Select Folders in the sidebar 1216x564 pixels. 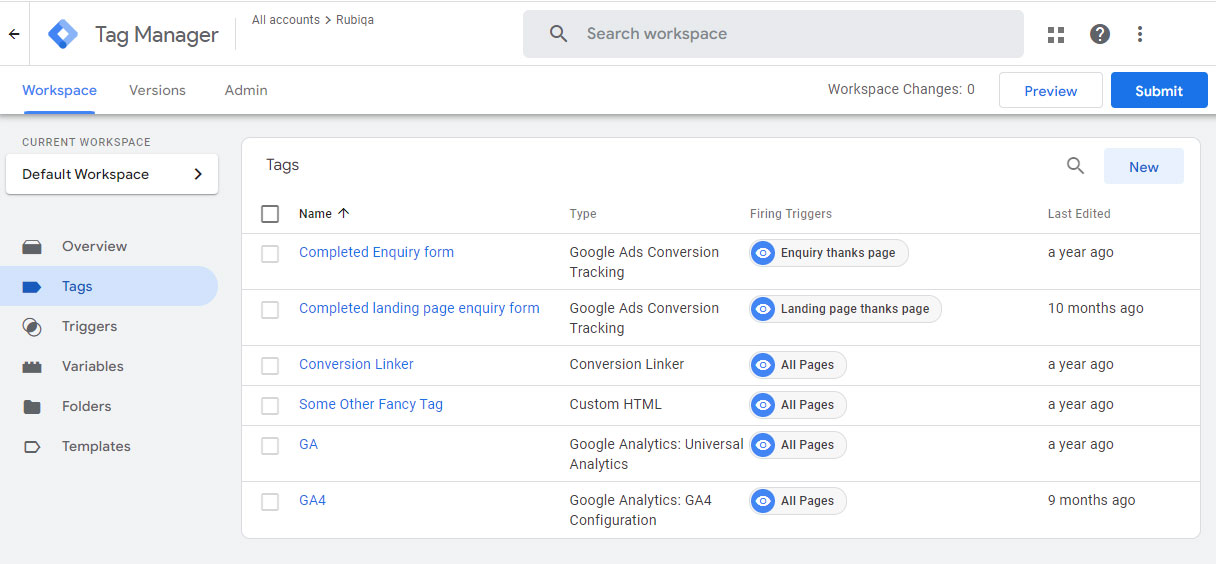click(x=109, y=406)
